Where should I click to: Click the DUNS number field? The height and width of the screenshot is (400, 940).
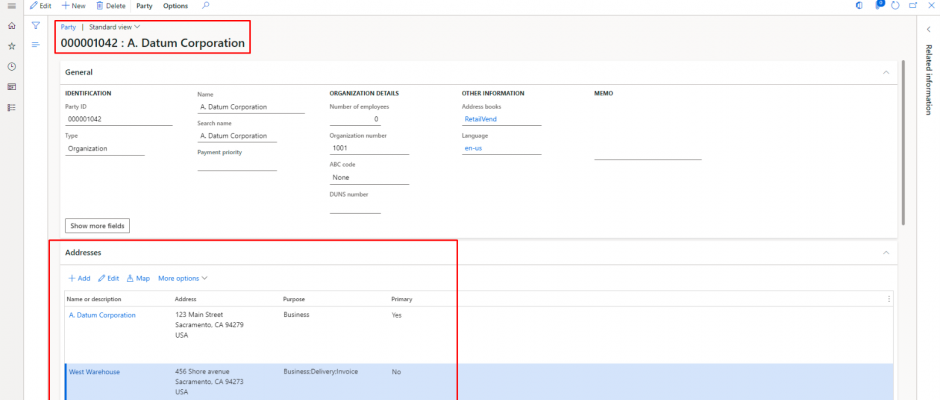tap(355, 207)
